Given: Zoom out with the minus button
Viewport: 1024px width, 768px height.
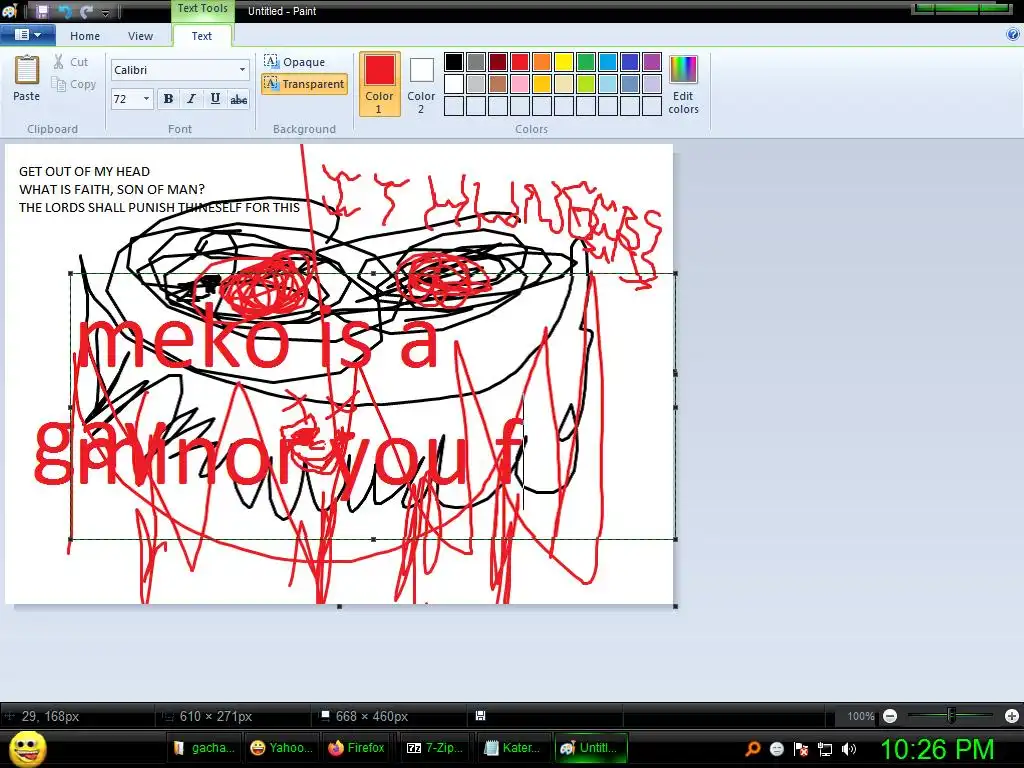Looking at the screenshot, I should pos(889,716).
